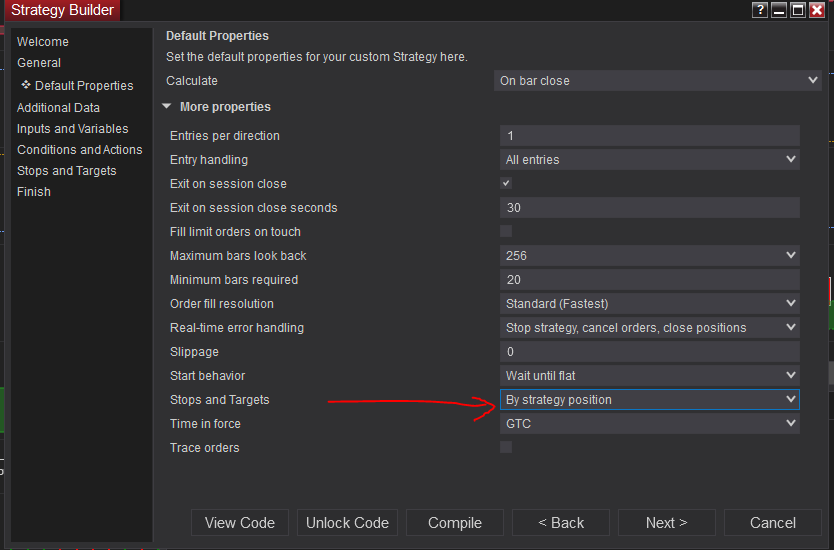The width and height of the screenshot is (834, 550).
Task: Go to the Additional Data page
Action: pyautogui.click(x=58, y=108)
